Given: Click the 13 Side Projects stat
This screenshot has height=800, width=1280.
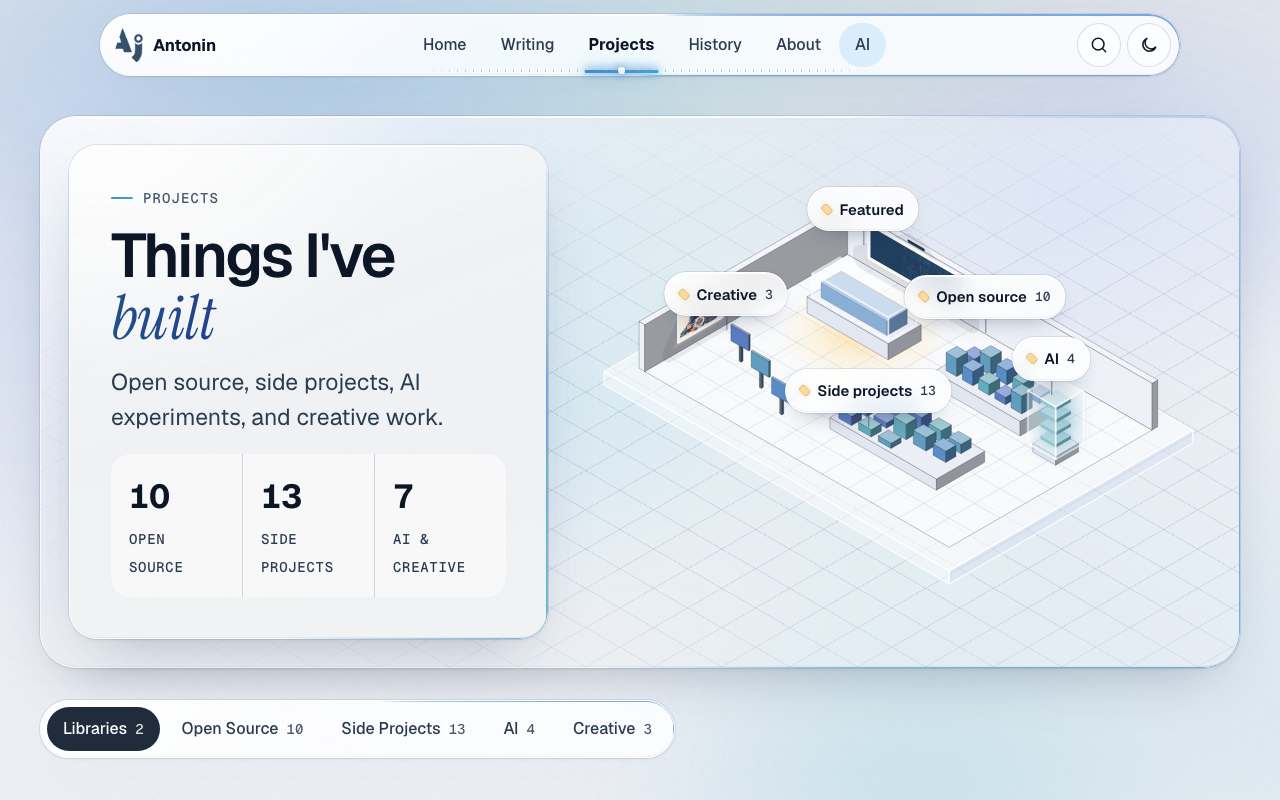Looking at the screenshot, I should point(309,526).
